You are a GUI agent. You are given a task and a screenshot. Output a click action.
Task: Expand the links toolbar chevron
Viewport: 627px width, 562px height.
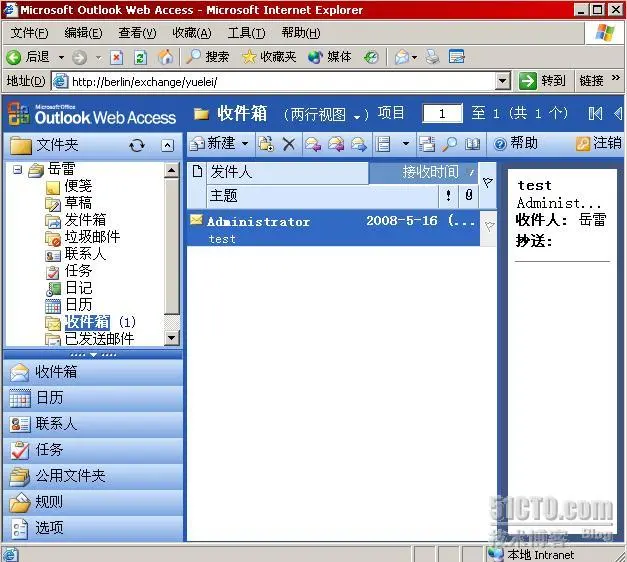(615, 78)
